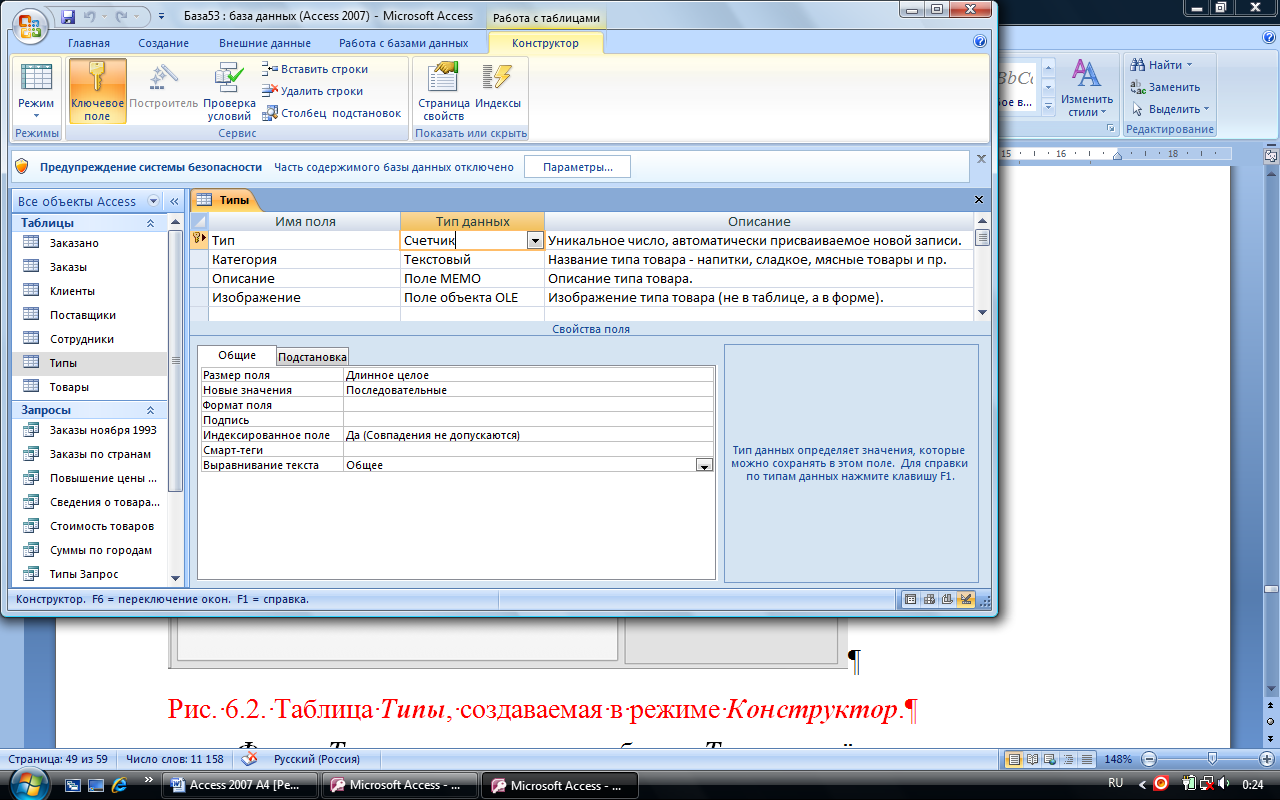Collapse the Запросы group
Image resolution: width=1280 pixels, height=800 pixels.
pyautogui.click(x=150, y=410)
